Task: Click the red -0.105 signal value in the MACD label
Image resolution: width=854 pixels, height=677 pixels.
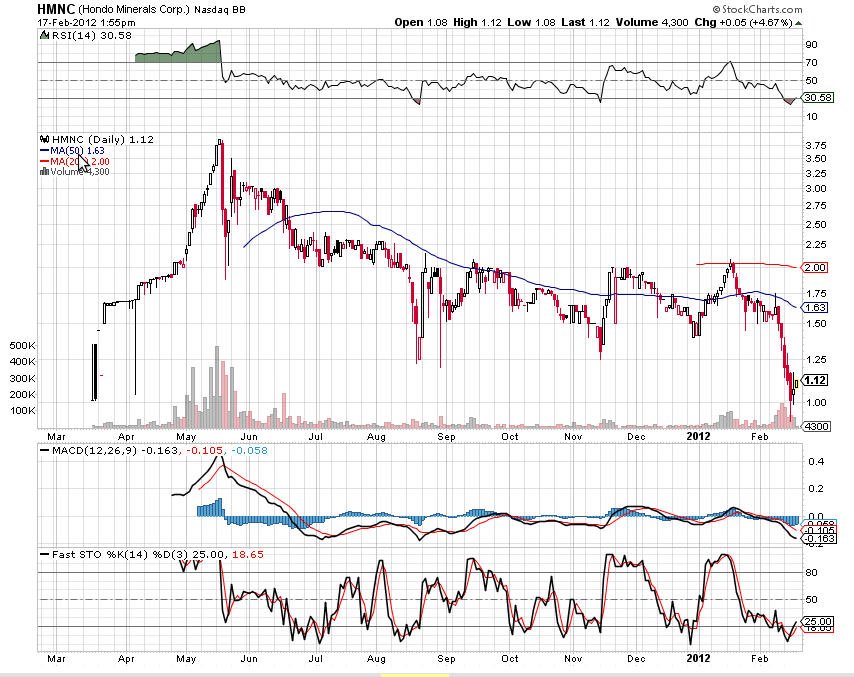Action: pyautogui.click(x=205, y=450)
